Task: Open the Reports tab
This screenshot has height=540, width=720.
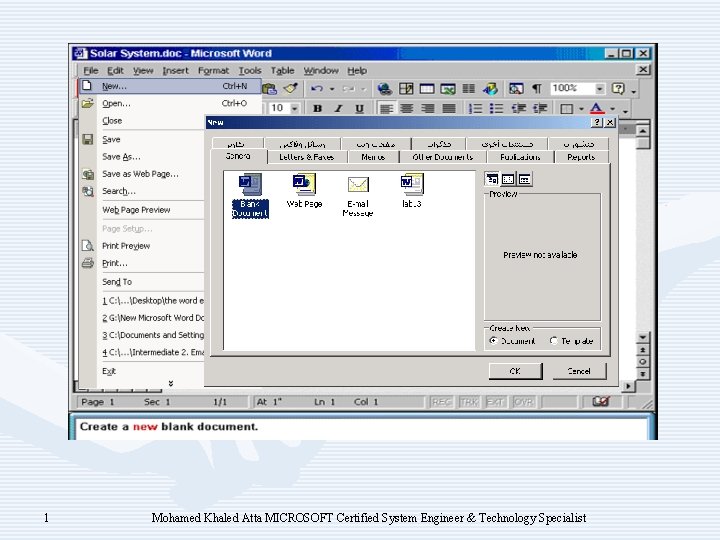Action: pyautogui.click(x=581, y=157)
